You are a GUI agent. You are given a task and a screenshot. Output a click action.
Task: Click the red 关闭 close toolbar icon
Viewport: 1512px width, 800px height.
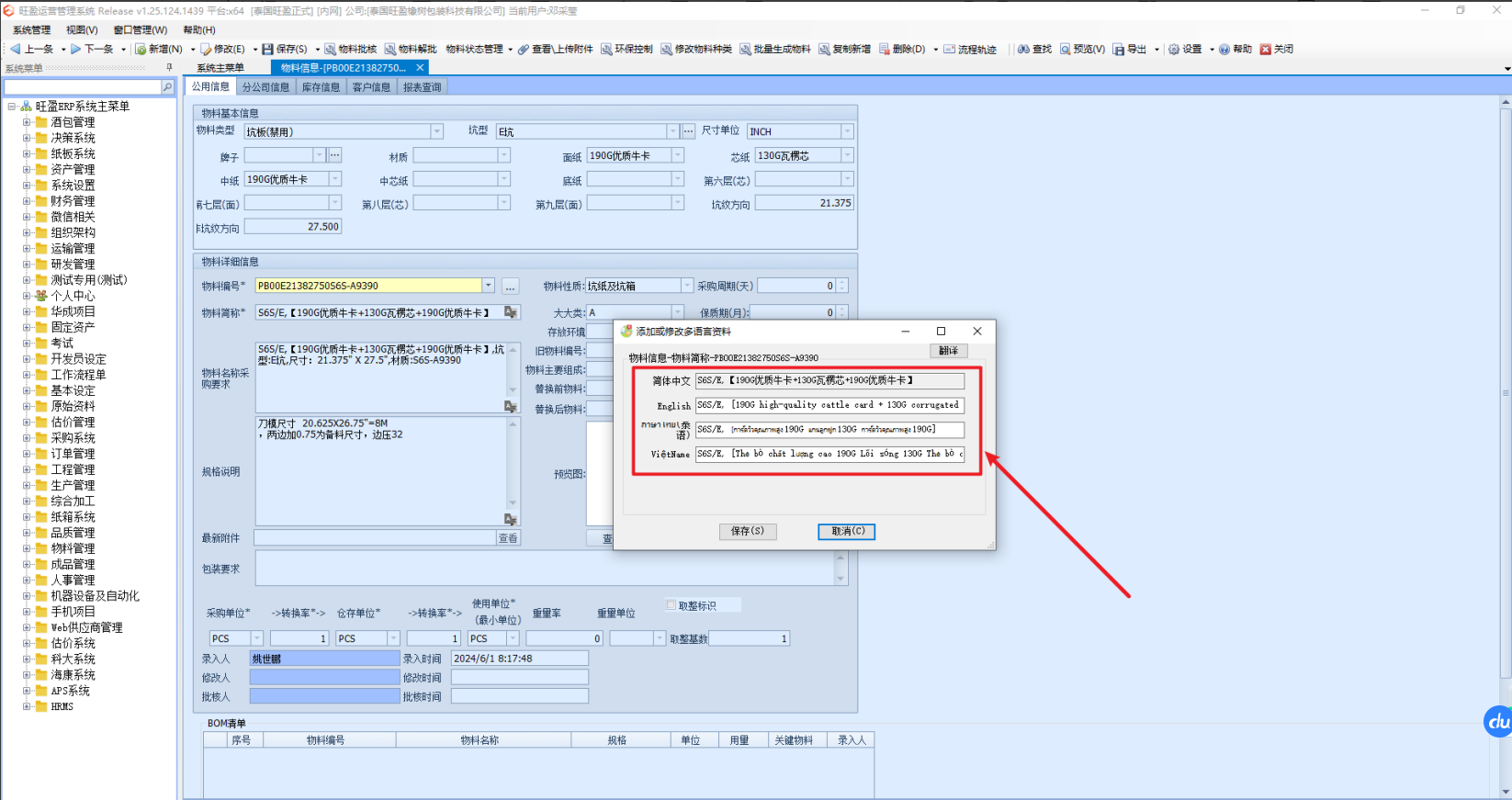pyautogui.click(x=1266, y=49)
